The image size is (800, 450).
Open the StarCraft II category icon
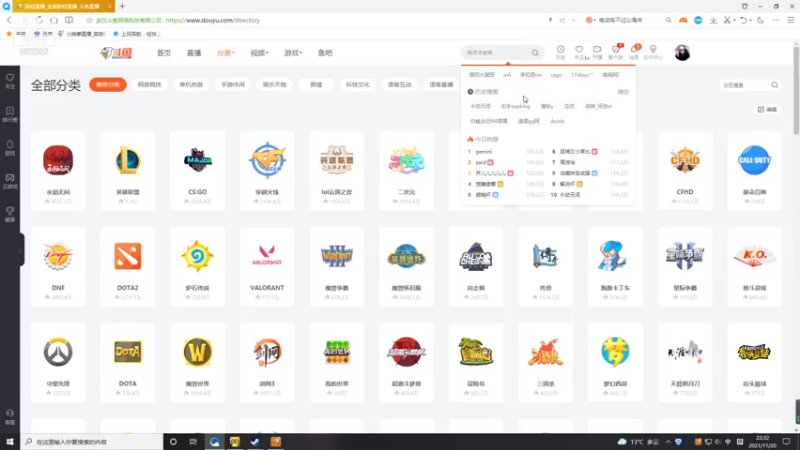click(685, 256)
